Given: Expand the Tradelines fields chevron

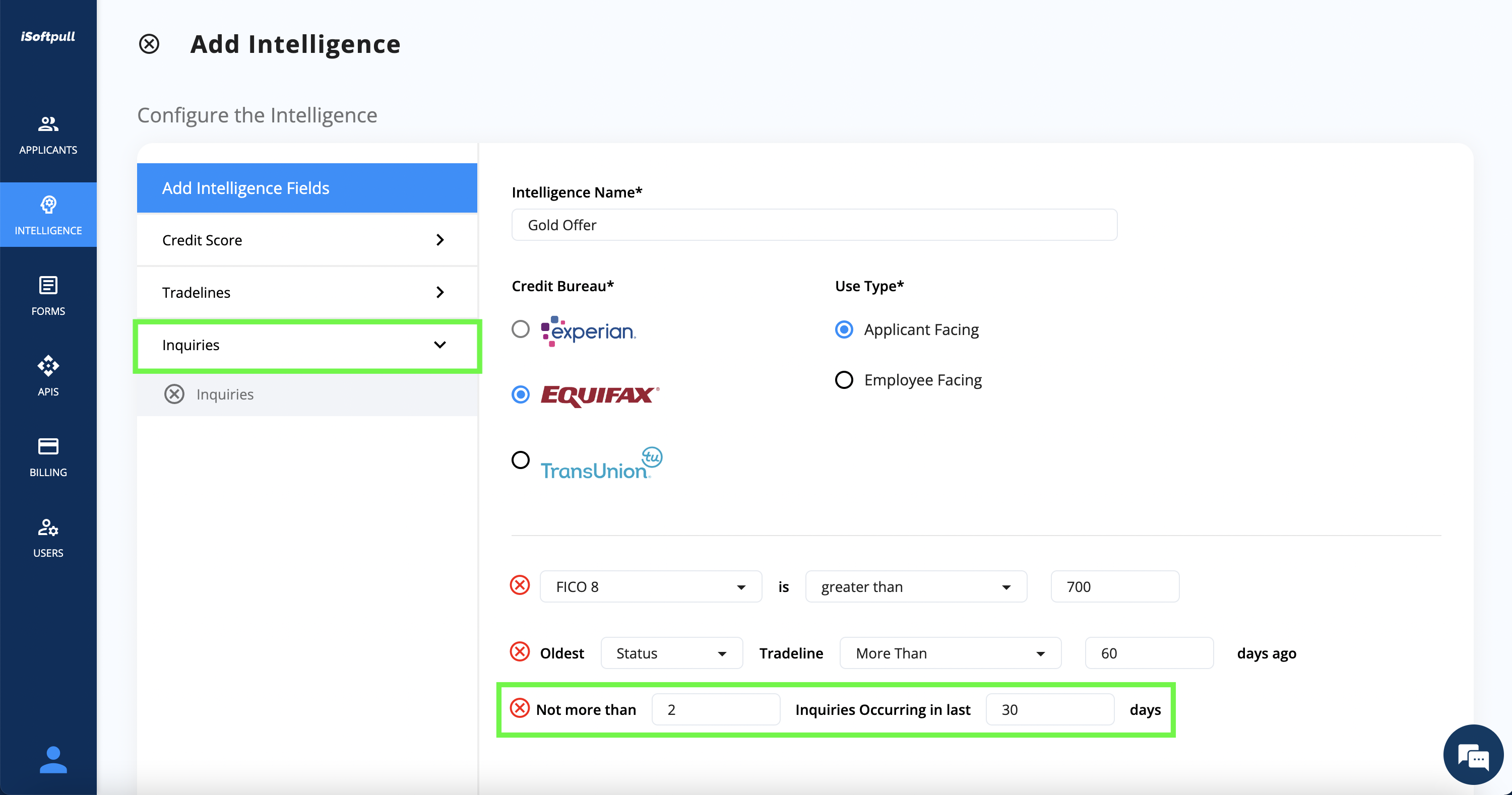Looking at the screenshot, I should pyautogui.click(x=440, y=292).
